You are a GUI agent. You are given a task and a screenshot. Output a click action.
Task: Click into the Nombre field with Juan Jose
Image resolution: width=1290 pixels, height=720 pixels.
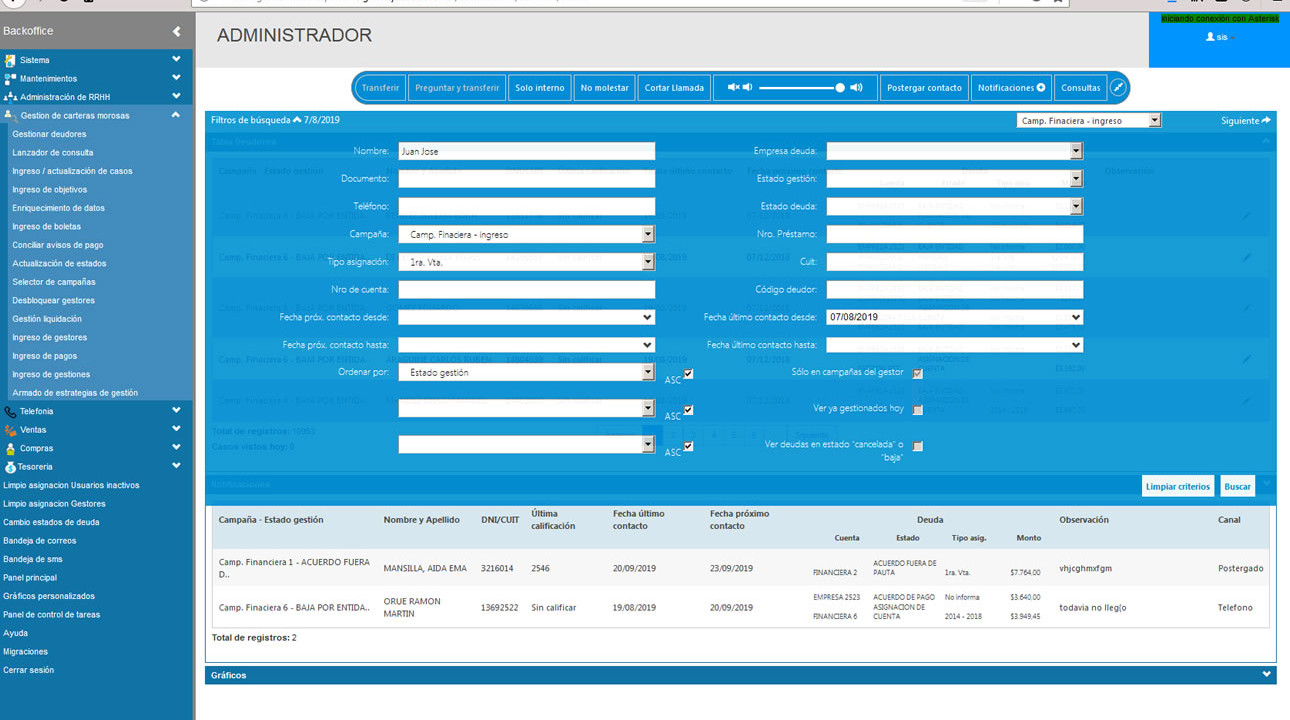527,151
